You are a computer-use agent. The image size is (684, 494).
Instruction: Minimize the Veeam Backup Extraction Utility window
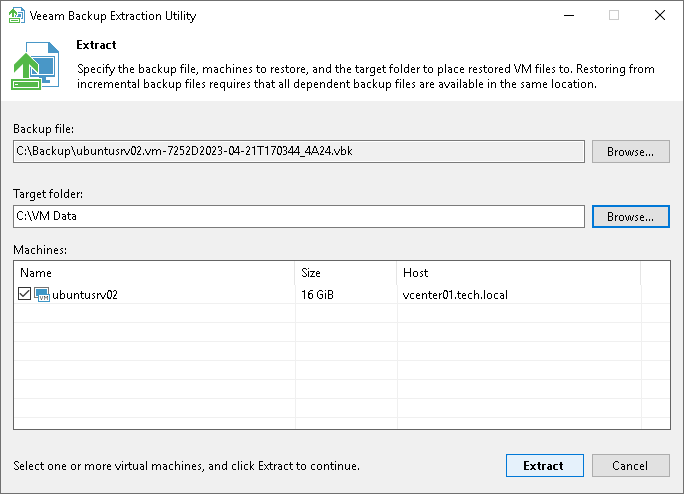(x=569, y=16)
